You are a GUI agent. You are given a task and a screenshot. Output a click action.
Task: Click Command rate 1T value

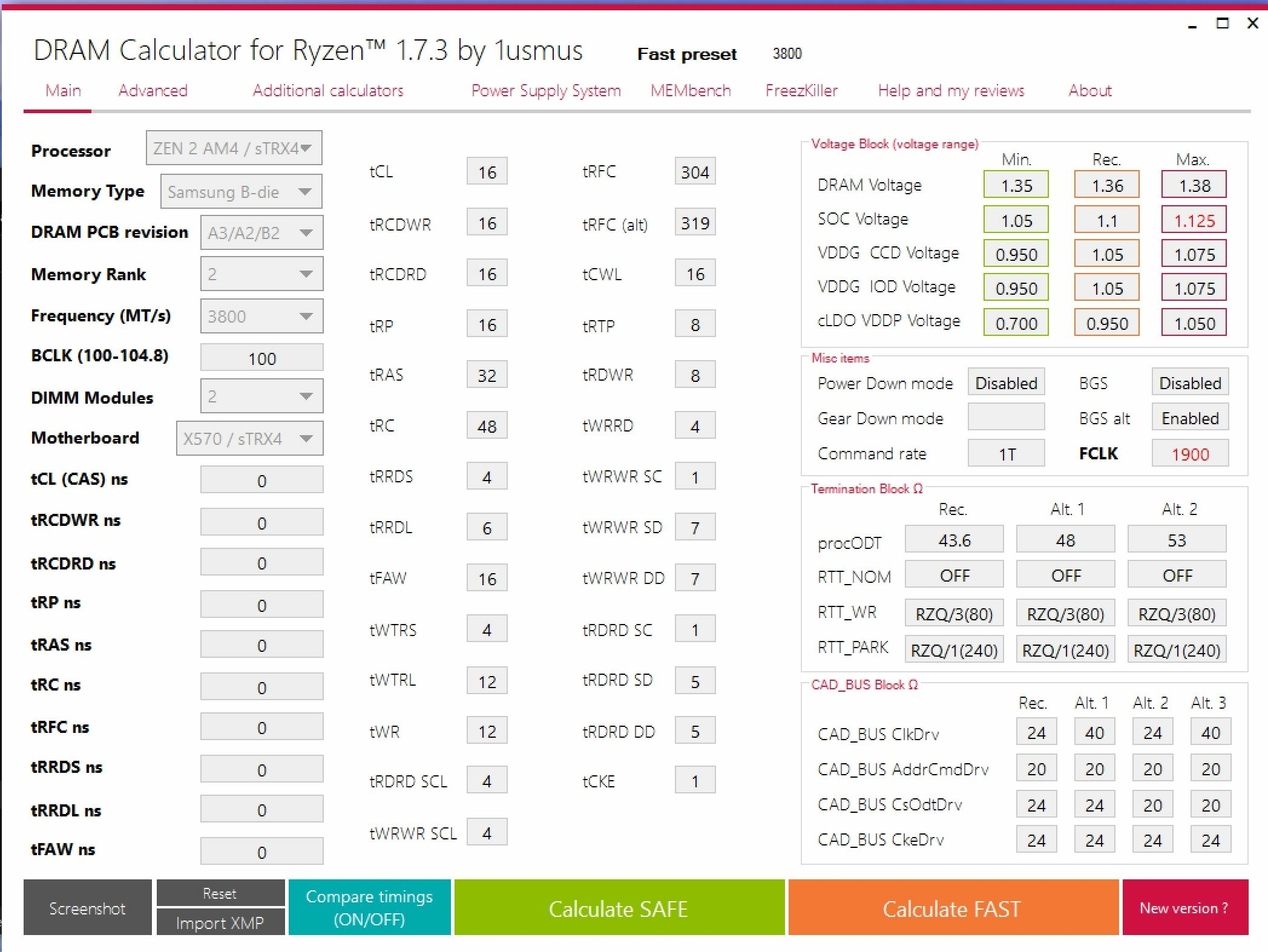pyautogui.click(x=1006, y=453)
